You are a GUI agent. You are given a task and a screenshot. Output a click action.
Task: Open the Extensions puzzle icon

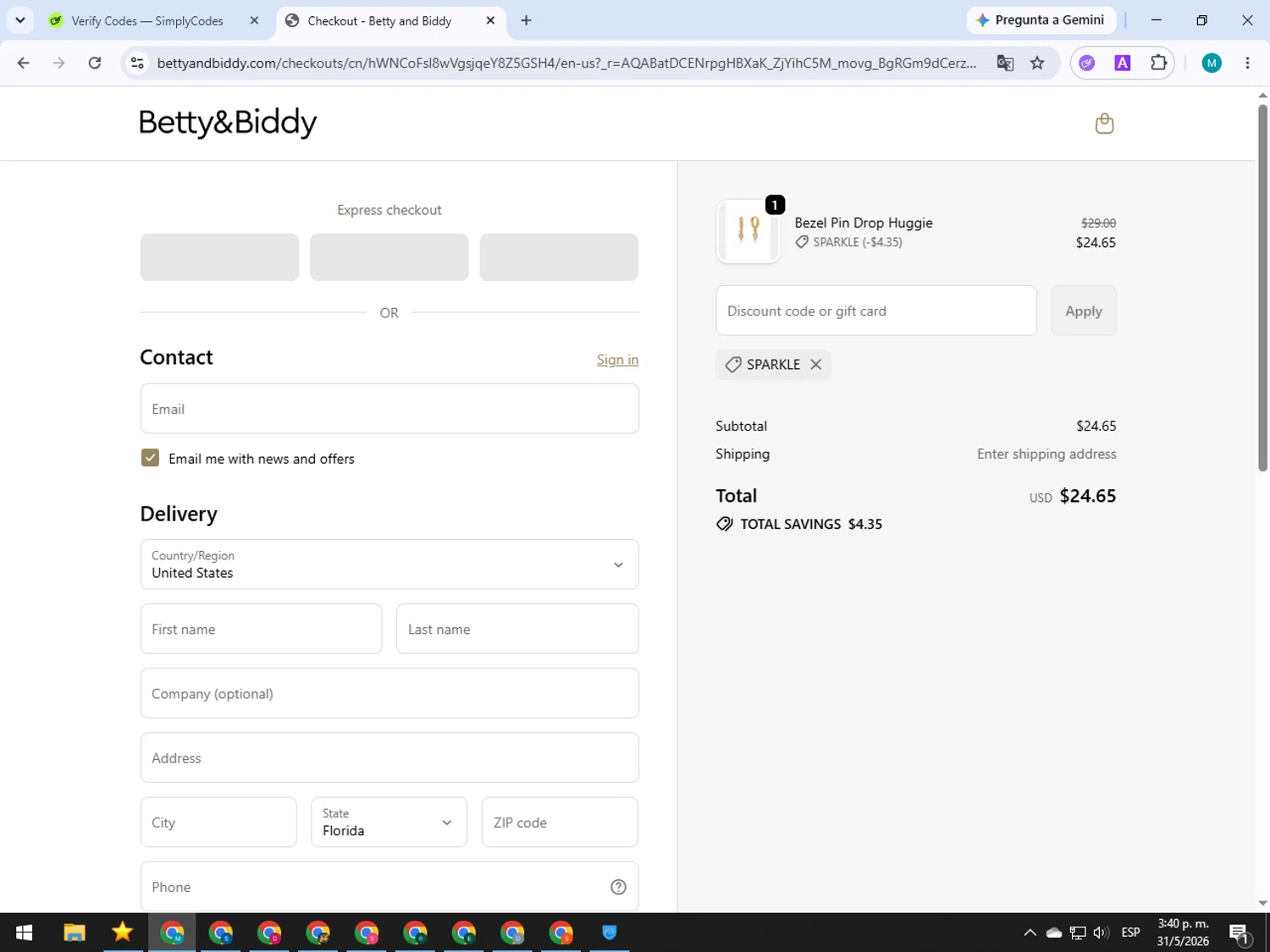1157,63
